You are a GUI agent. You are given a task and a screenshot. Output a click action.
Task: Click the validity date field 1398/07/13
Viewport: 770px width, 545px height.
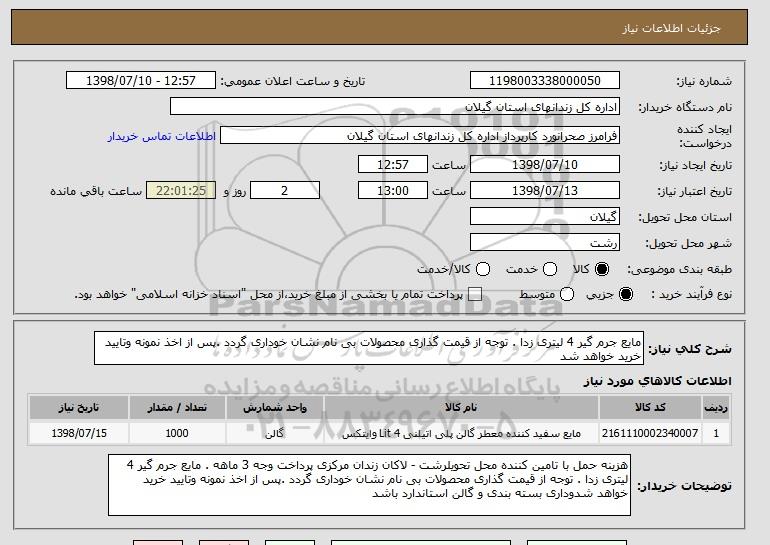(x=545, y=191)
